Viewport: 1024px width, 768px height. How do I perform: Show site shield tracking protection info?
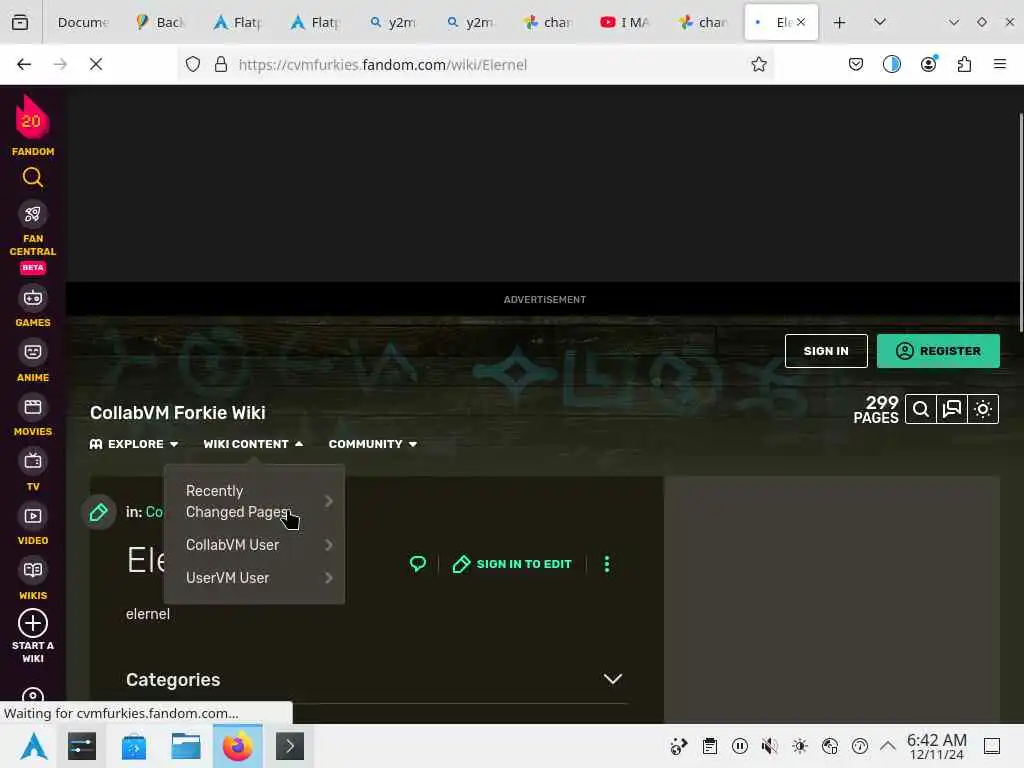[193, 64]
